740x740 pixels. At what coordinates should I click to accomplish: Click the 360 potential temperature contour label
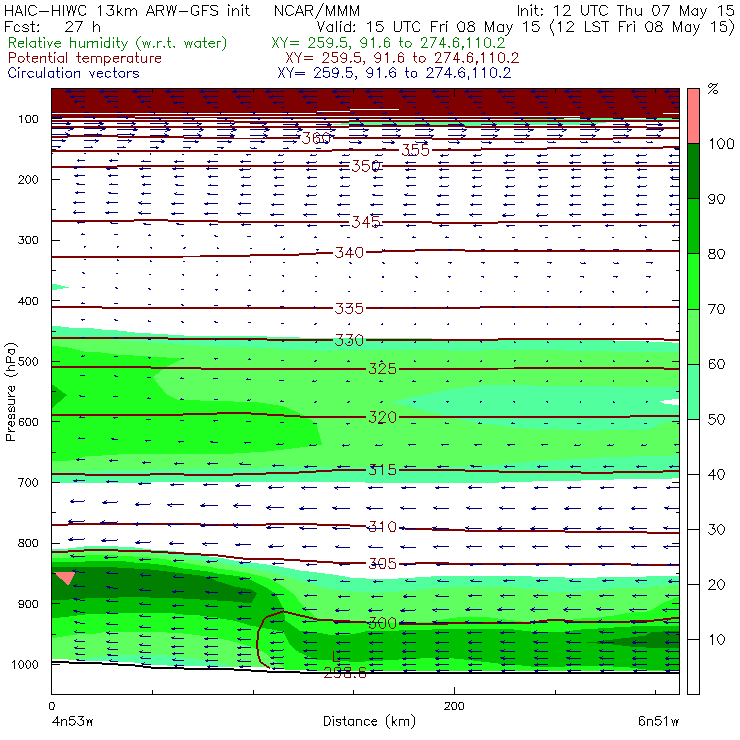tap(316, 138)
